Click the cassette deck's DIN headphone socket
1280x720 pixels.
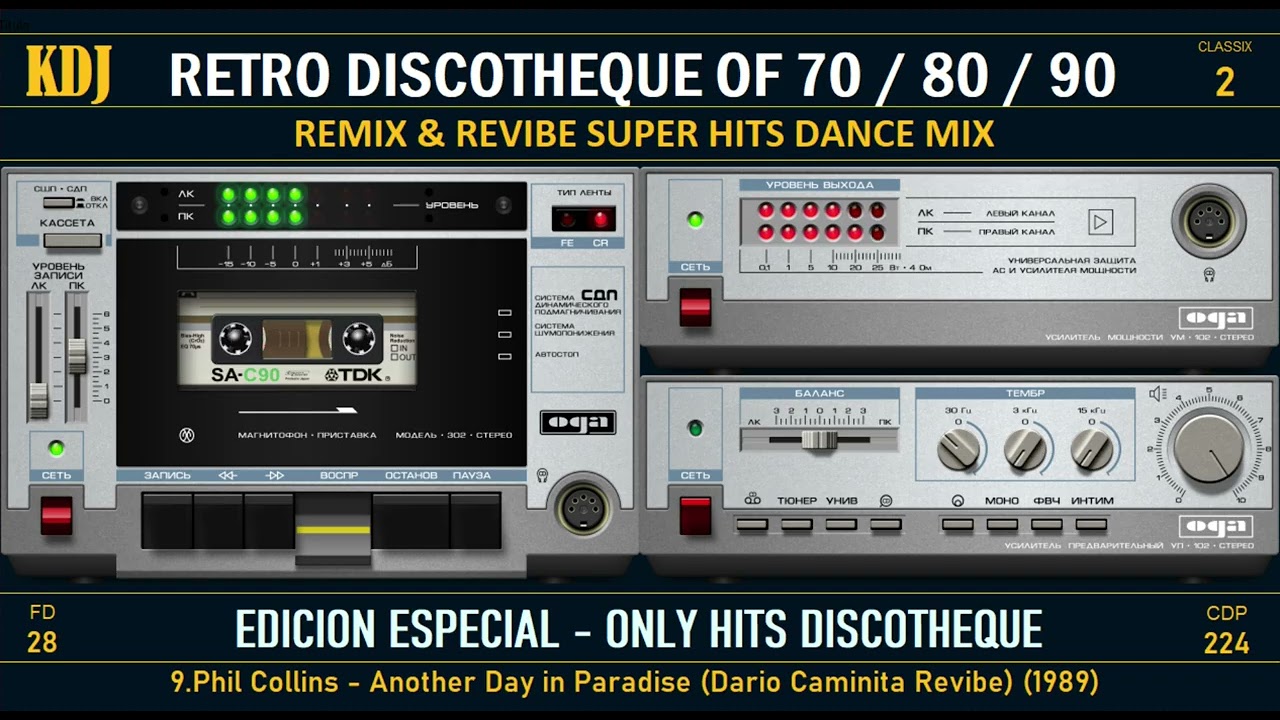[584, 507]
